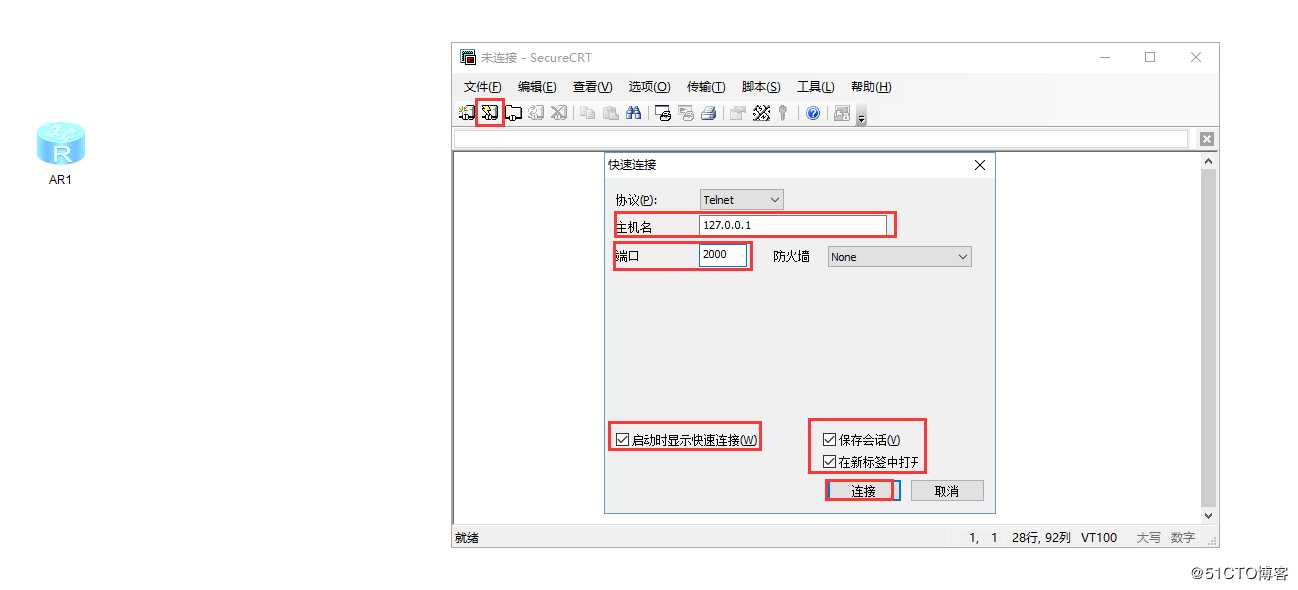Click the 防火墙 label
Viewport: 1298px width, 590px height.
pos(791,257)
